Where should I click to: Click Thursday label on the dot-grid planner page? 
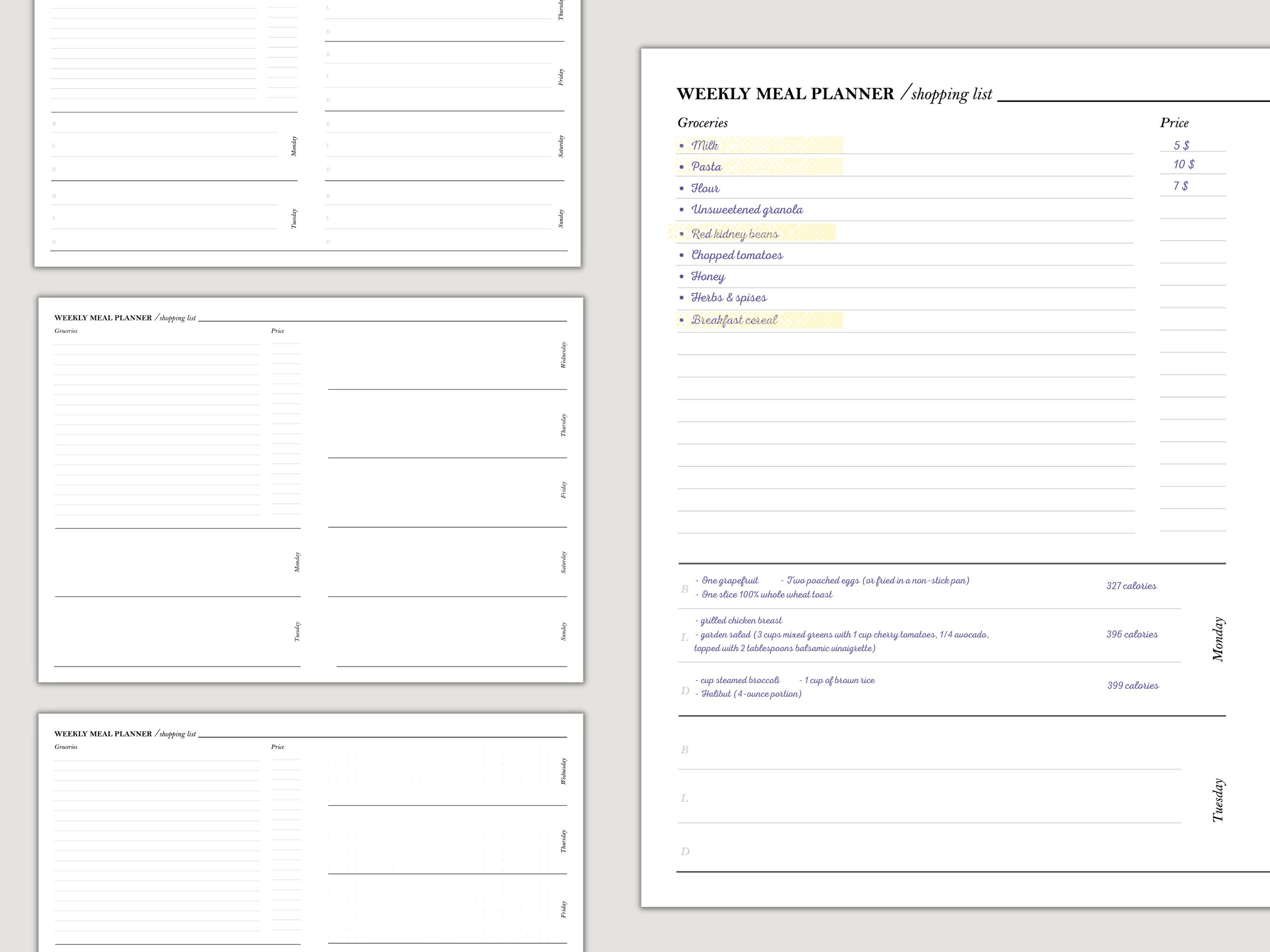[563, 841]
